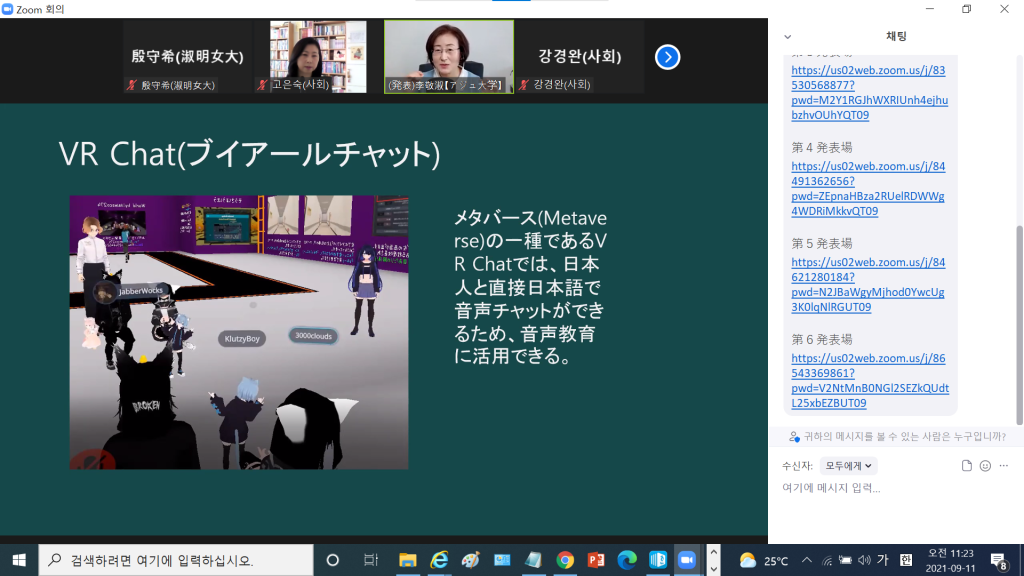Open the Windows notification center
Image resolution: width=1024 pixels, height=576 pixels.
(x=999, y=560)
